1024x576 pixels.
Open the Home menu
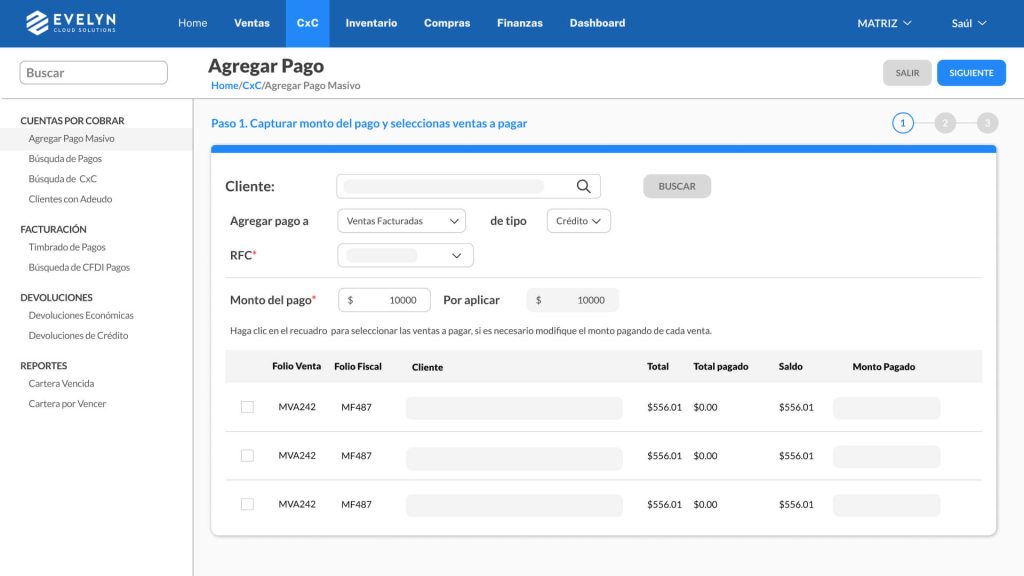pos(193,23)
